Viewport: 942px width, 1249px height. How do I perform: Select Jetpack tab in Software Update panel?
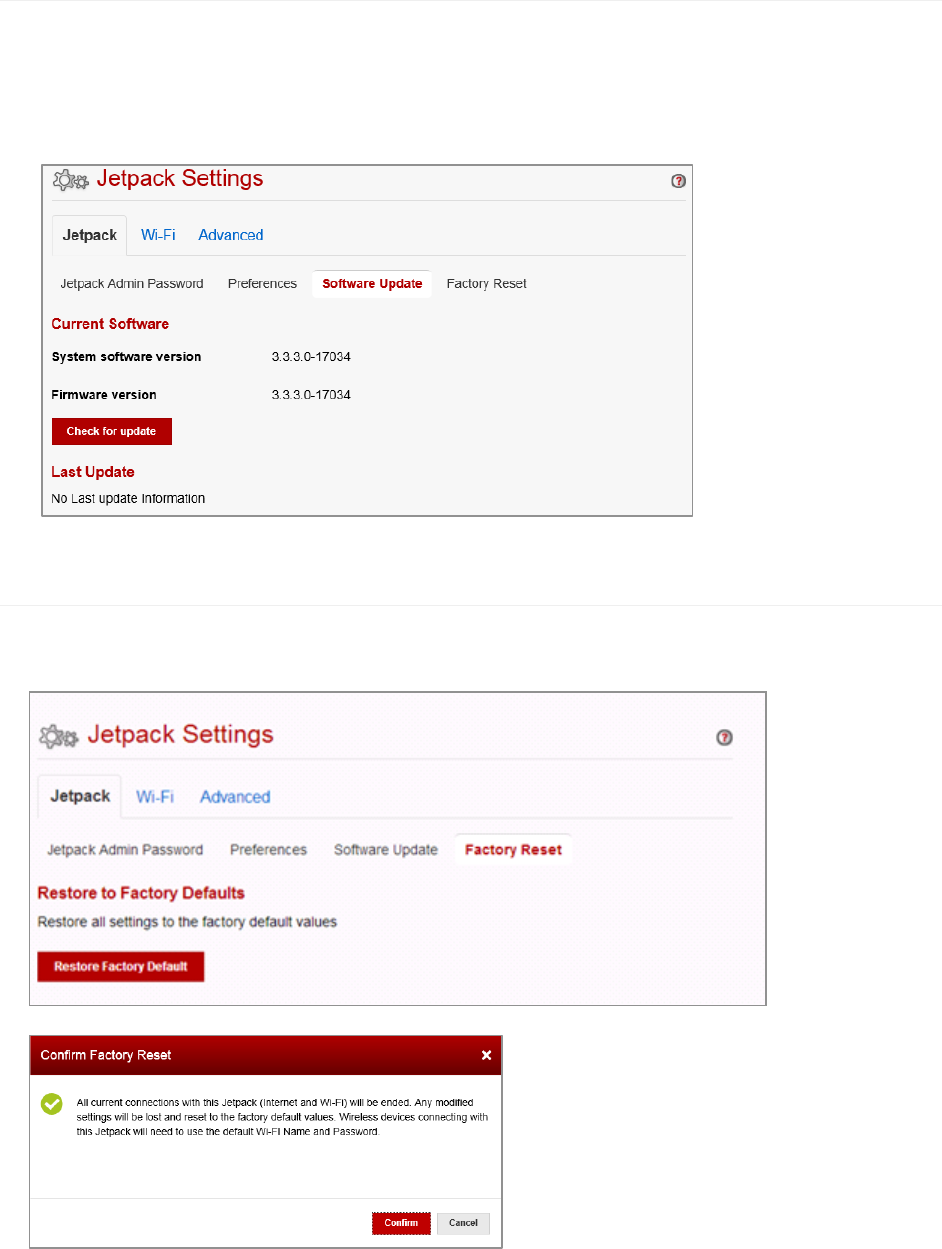(x=89, y=235)
